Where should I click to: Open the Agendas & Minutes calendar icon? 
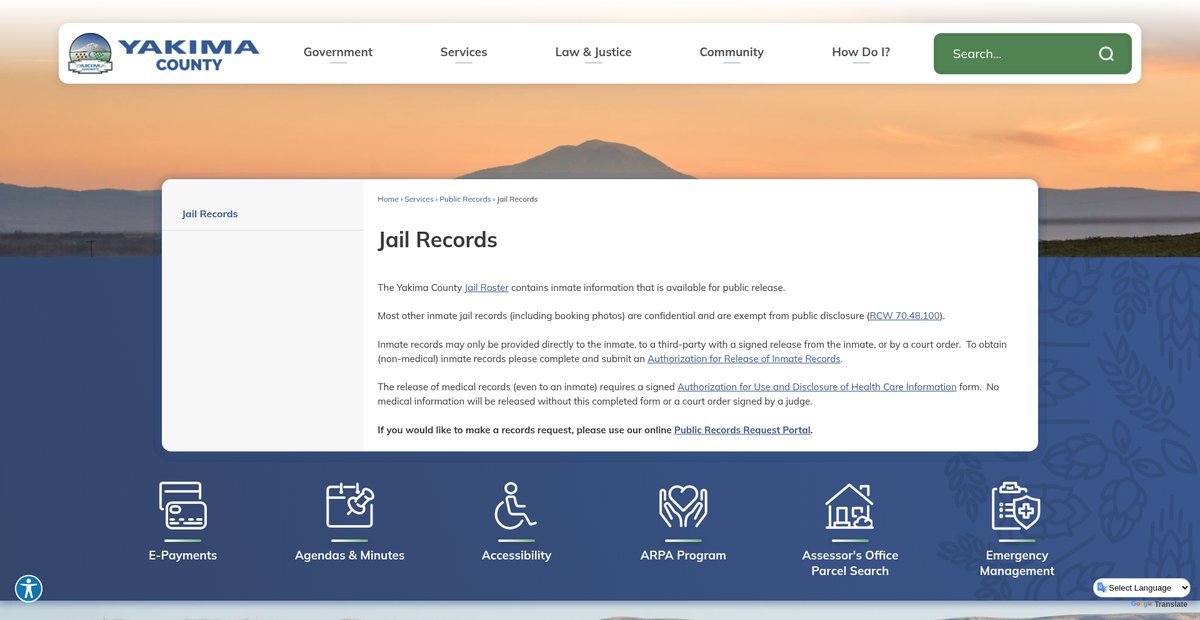[350, 505]
